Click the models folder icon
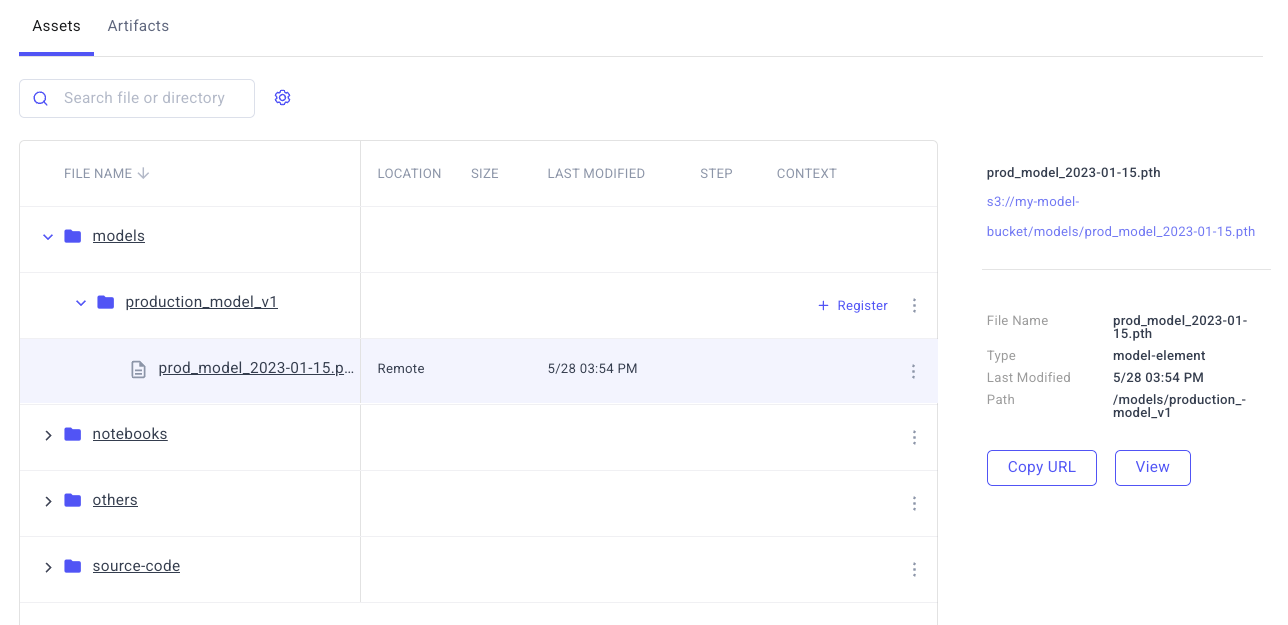The height and width of the screenshot is (625, 1288). [72, 235]
